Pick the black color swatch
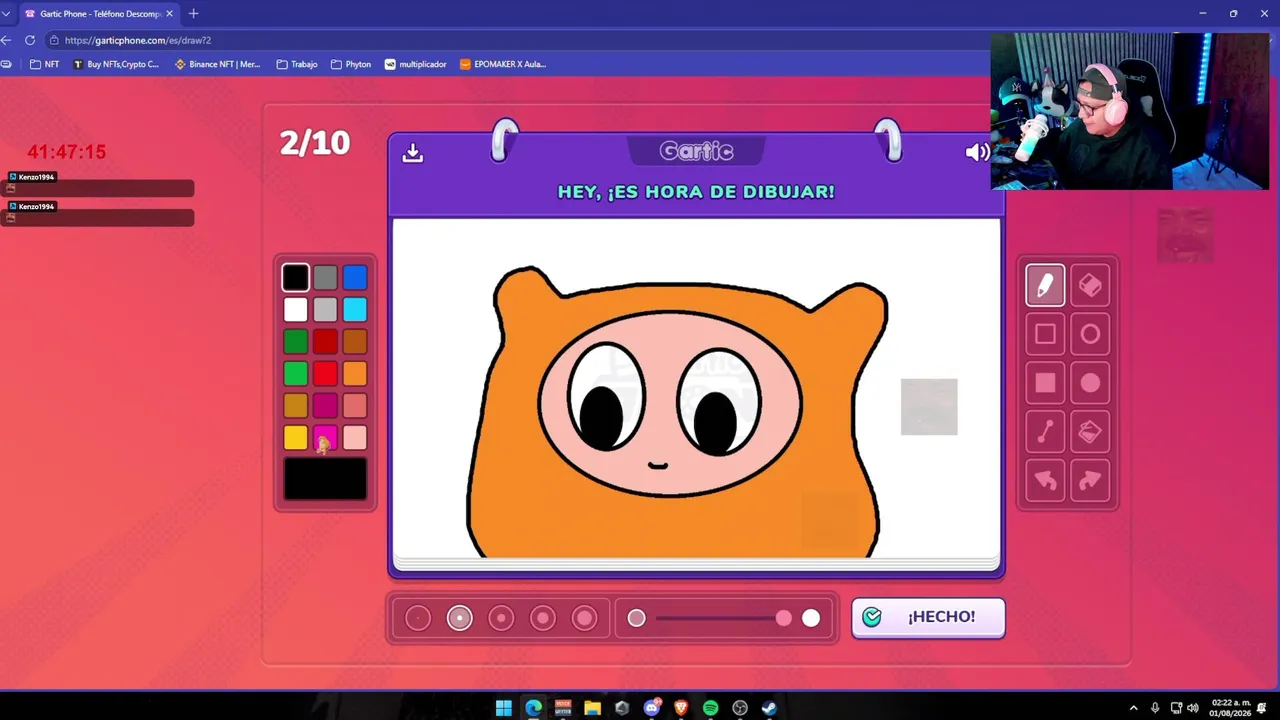 [295, 277]
